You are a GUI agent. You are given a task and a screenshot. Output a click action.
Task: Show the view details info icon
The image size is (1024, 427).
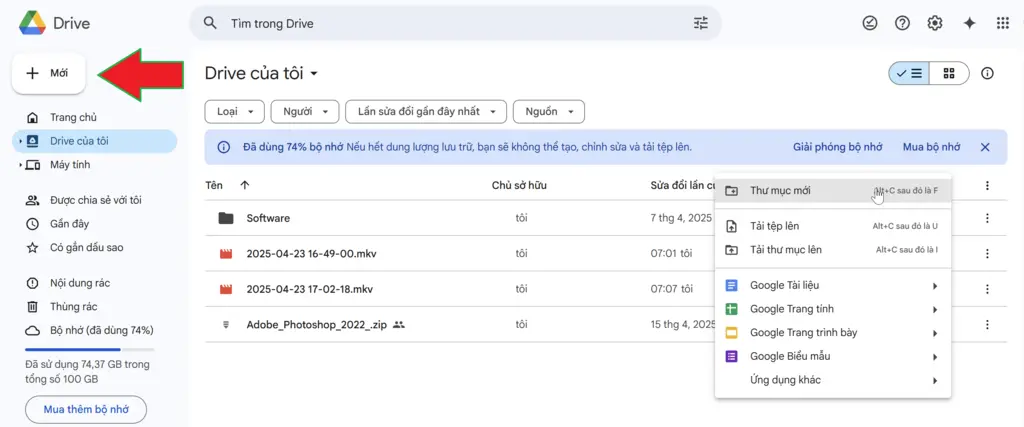click(988, 73)
